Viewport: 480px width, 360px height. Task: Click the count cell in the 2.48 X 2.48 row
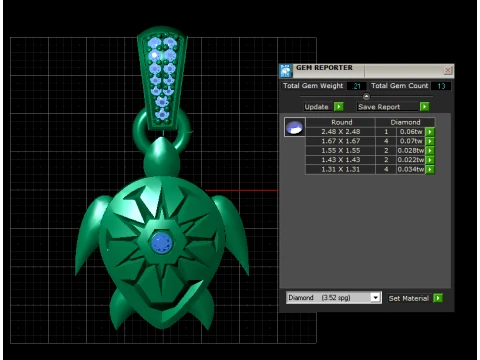coord(386,132)
